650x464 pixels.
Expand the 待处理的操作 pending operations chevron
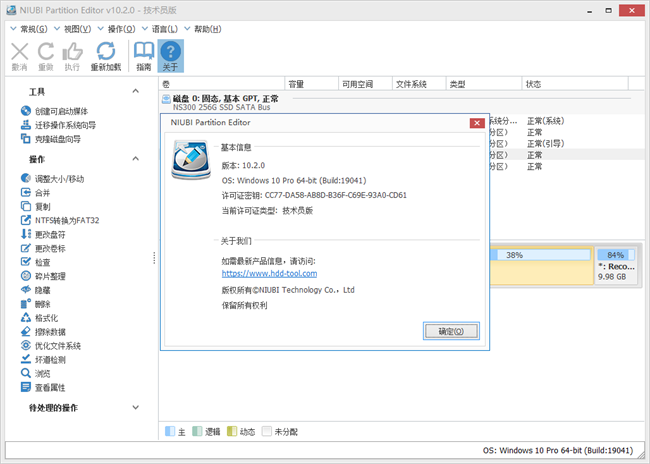tap(136, 408)
